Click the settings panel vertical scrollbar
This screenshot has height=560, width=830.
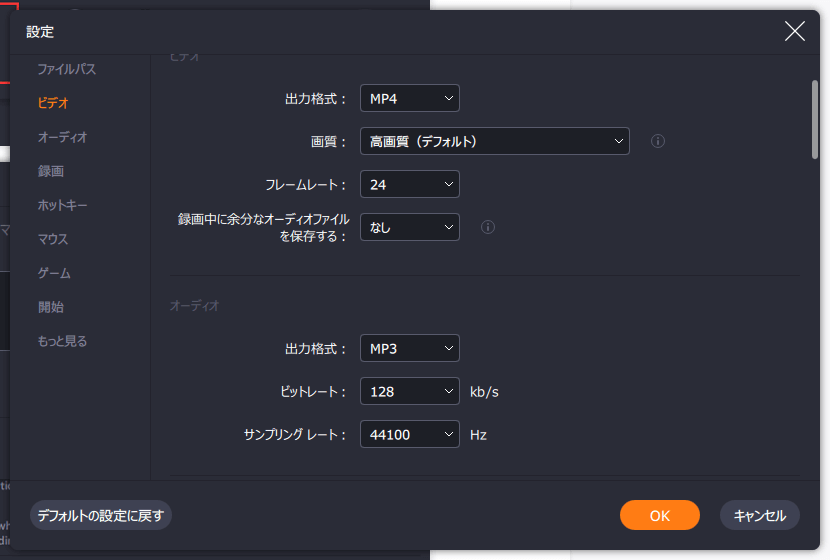point(815,119)
